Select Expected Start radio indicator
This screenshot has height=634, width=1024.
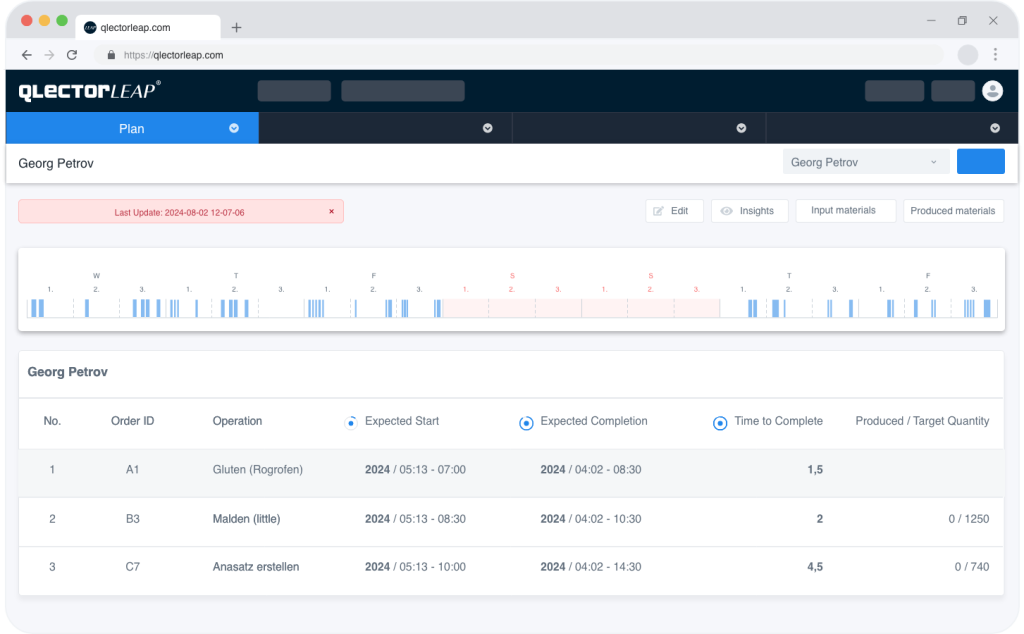(x=351, y=423)
